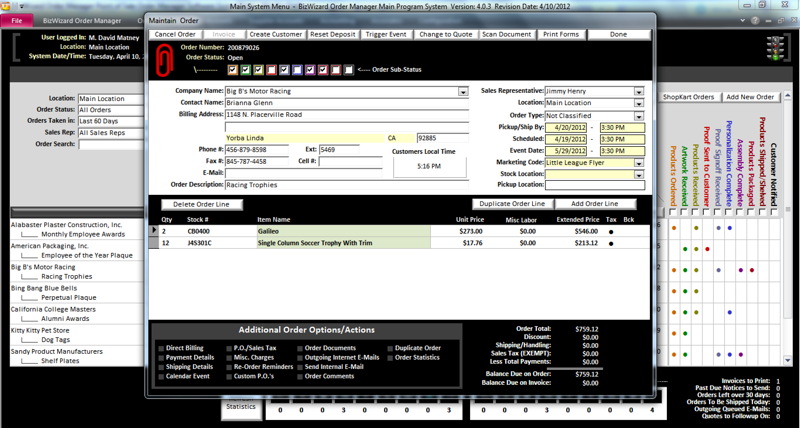The image size is (800, 428).
Task: Open the Stock Location dropdown
Action: click(x=639, y=175)
